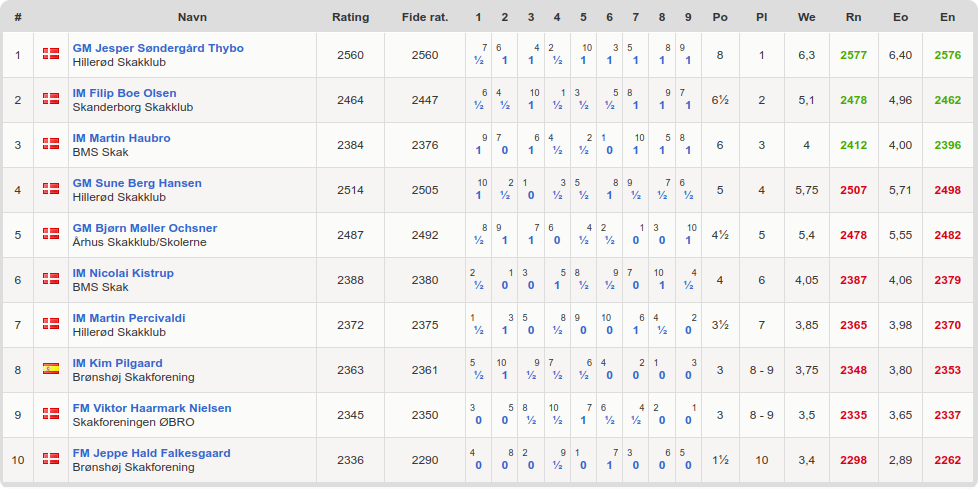Click round 9 column header
Viewport: 978px width, 489px height.
coord(688,17)
